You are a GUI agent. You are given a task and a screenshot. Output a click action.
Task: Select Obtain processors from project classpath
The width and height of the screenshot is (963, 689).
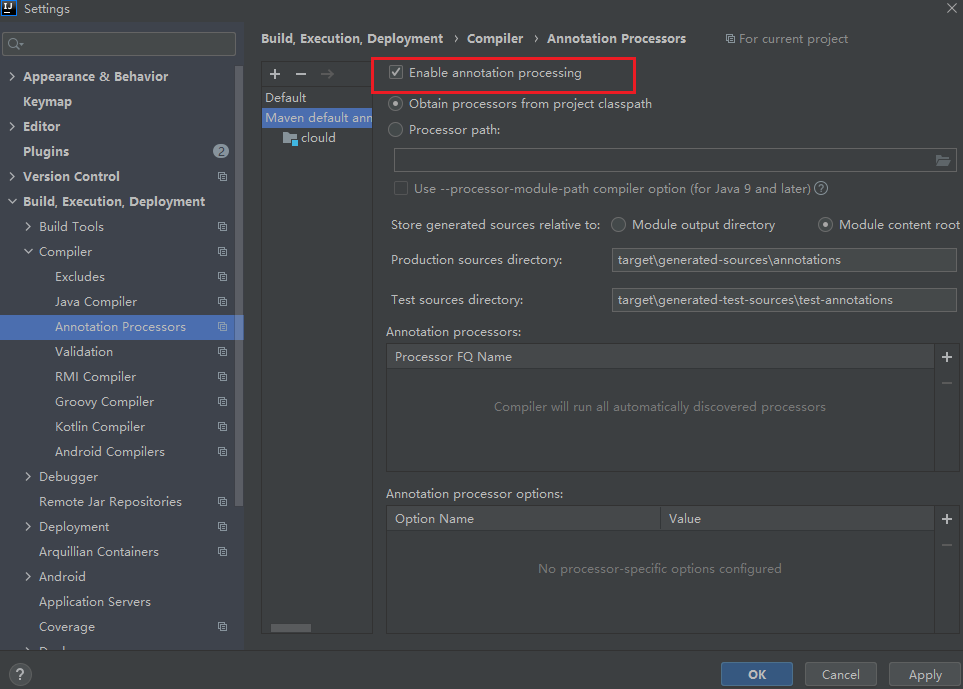point(396,104)
